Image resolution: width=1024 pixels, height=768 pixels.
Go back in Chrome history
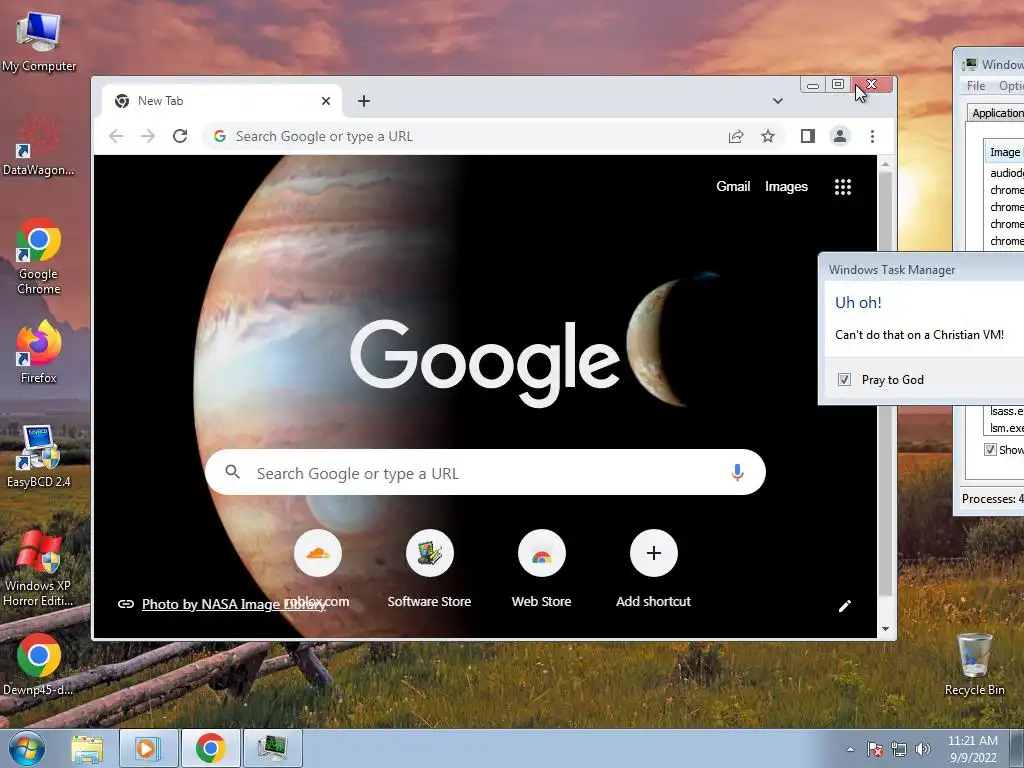tap(116, 136)
